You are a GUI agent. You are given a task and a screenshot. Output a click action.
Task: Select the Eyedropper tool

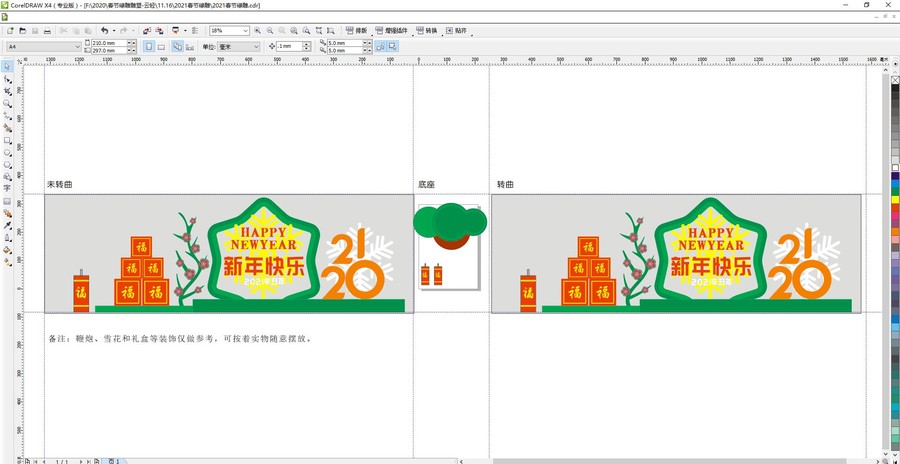[x=7, y=226]
